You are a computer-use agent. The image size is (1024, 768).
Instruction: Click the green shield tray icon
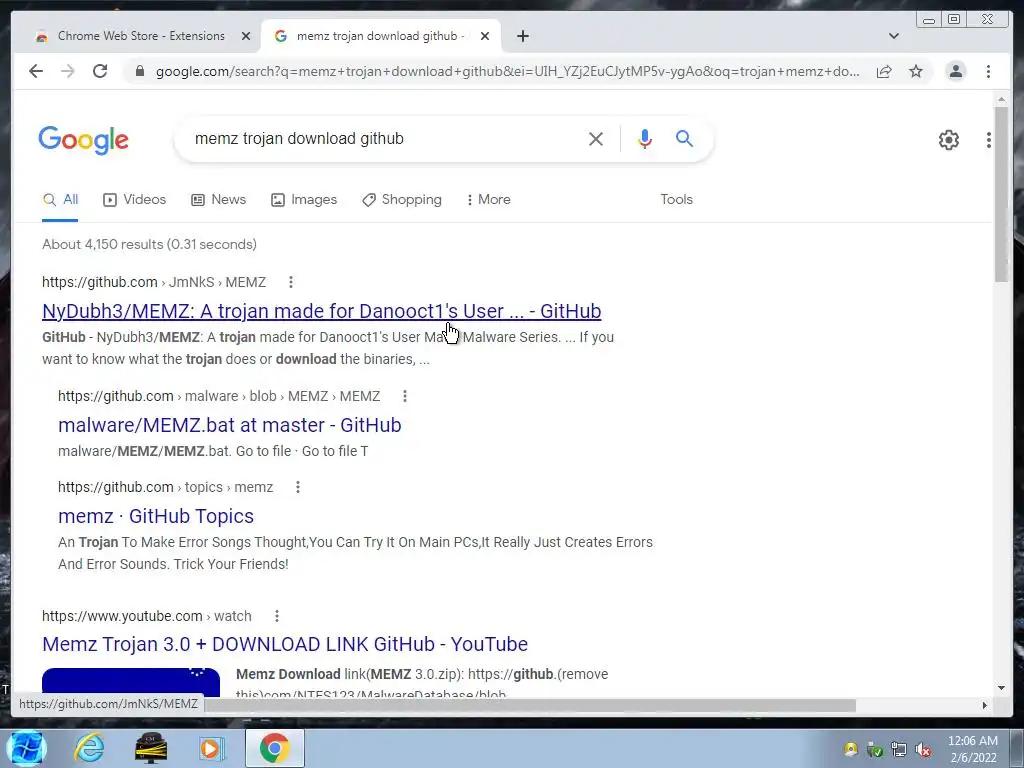point(874,750)
